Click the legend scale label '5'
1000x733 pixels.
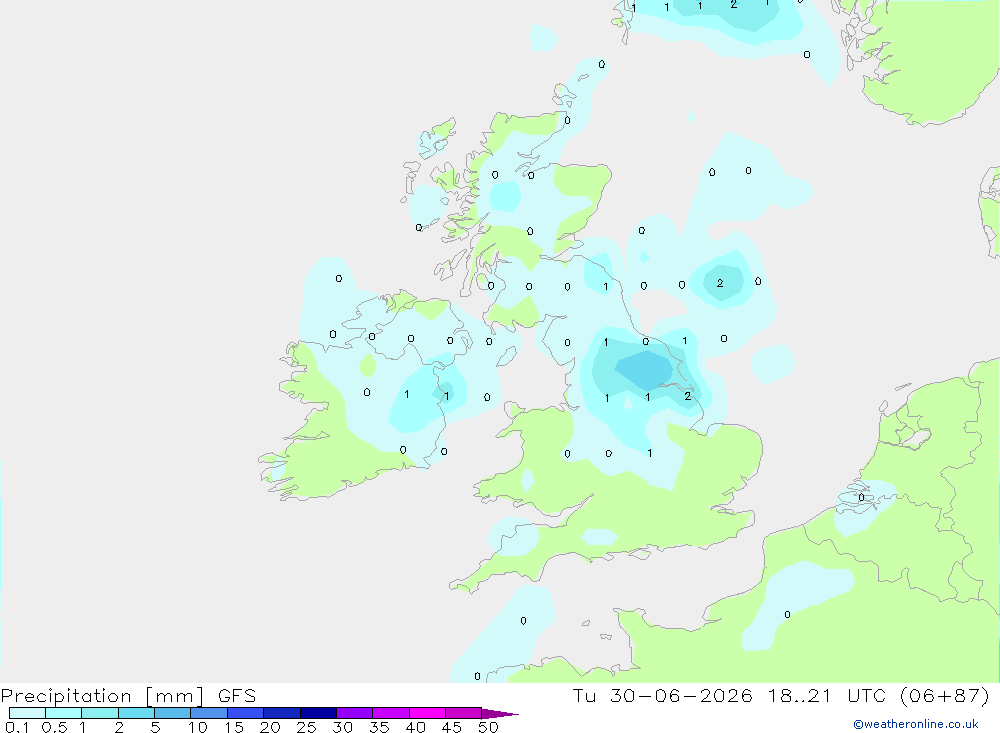click(x=155, y=727)
